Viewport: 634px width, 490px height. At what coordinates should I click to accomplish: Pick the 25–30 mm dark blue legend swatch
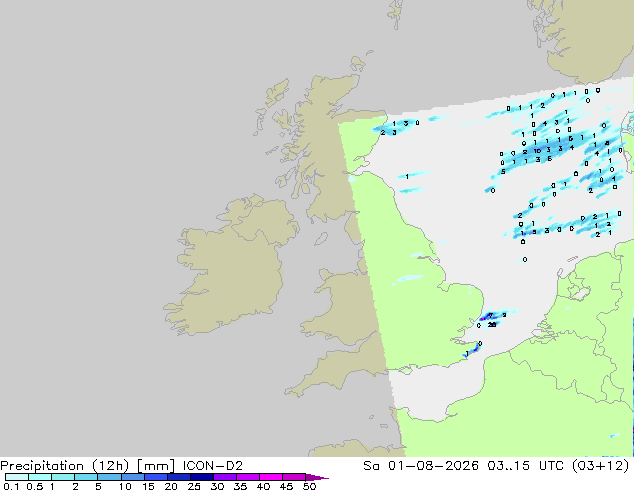[x=202, y=477]
